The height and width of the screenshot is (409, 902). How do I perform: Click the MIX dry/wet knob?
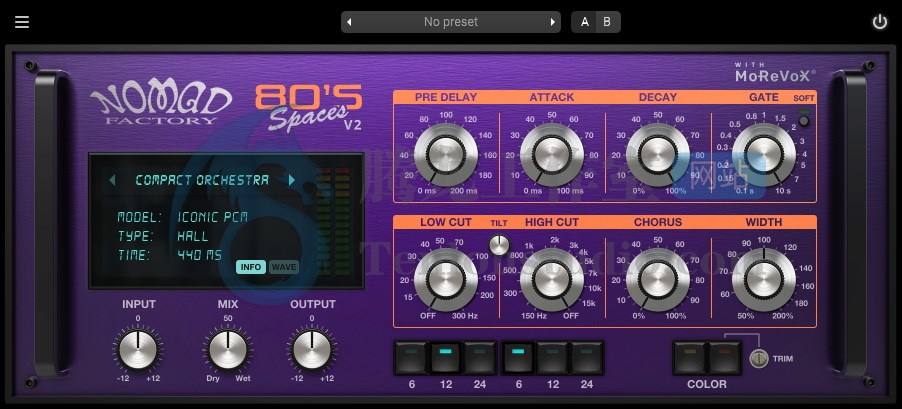(228, 349)
